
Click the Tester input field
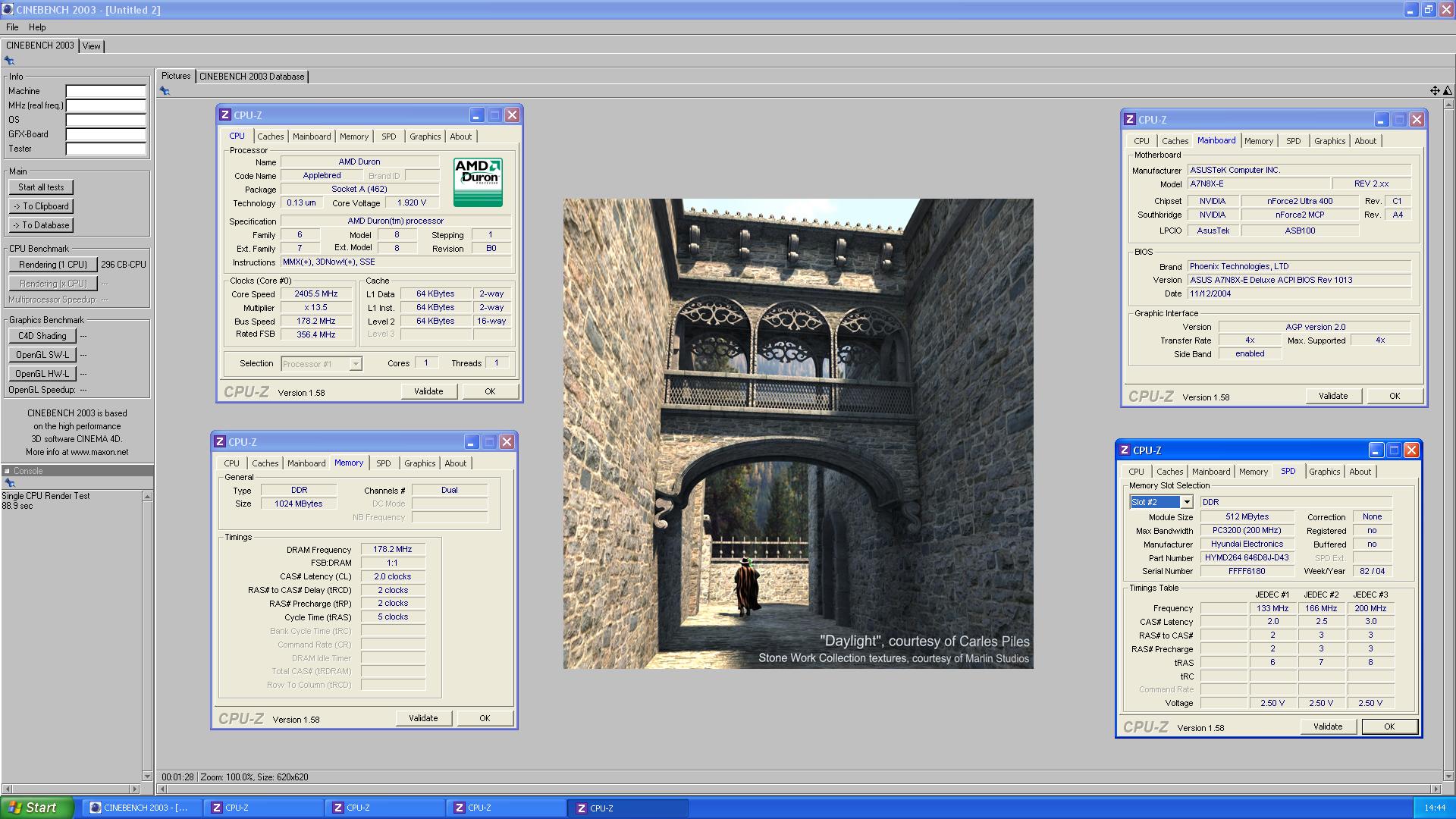105,149
